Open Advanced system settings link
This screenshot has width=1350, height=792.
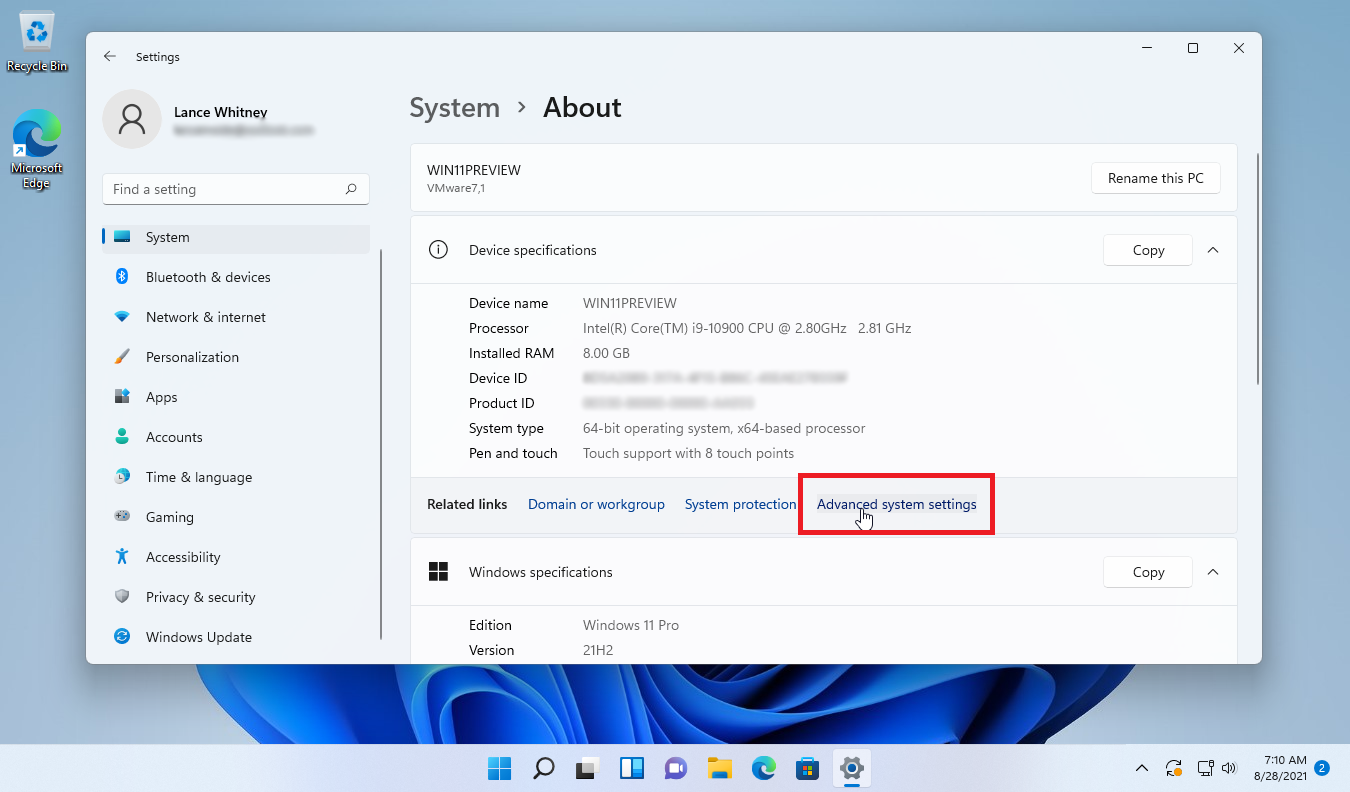pos(896,504)
